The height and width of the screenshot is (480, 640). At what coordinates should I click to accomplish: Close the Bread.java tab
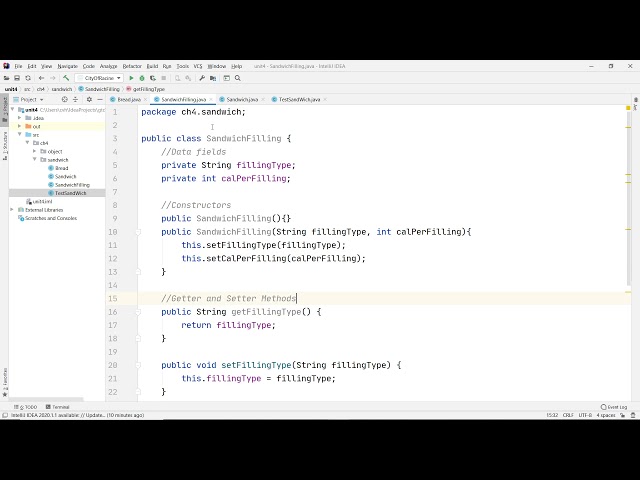tap(145, 99)
